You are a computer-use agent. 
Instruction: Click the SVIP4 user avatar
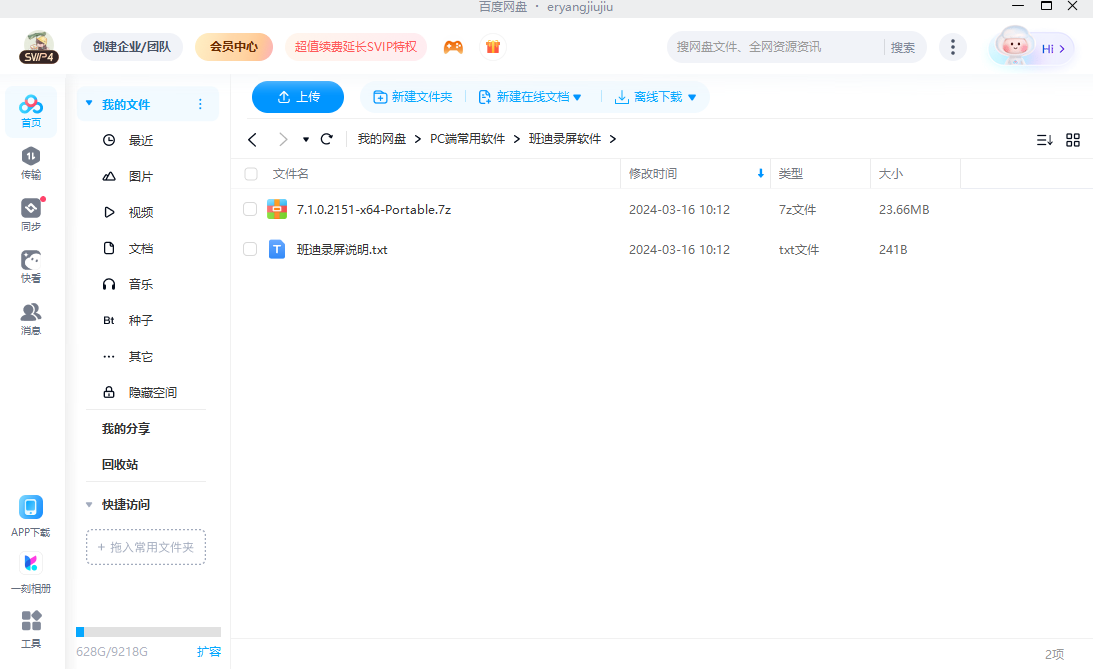(39, 47)
